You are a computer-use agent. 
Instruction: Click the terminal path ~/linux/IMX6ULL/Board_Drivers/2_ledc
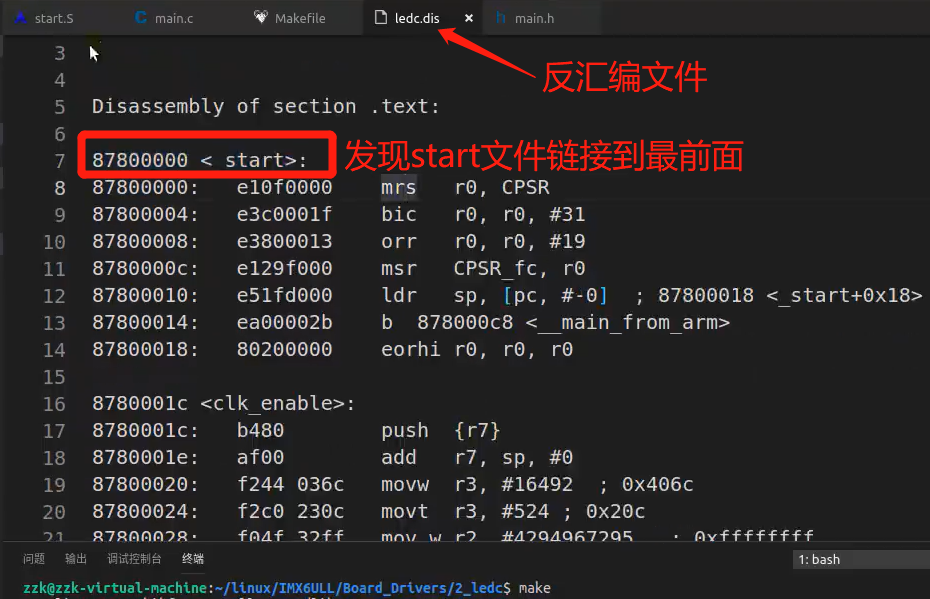pos(359,588)
